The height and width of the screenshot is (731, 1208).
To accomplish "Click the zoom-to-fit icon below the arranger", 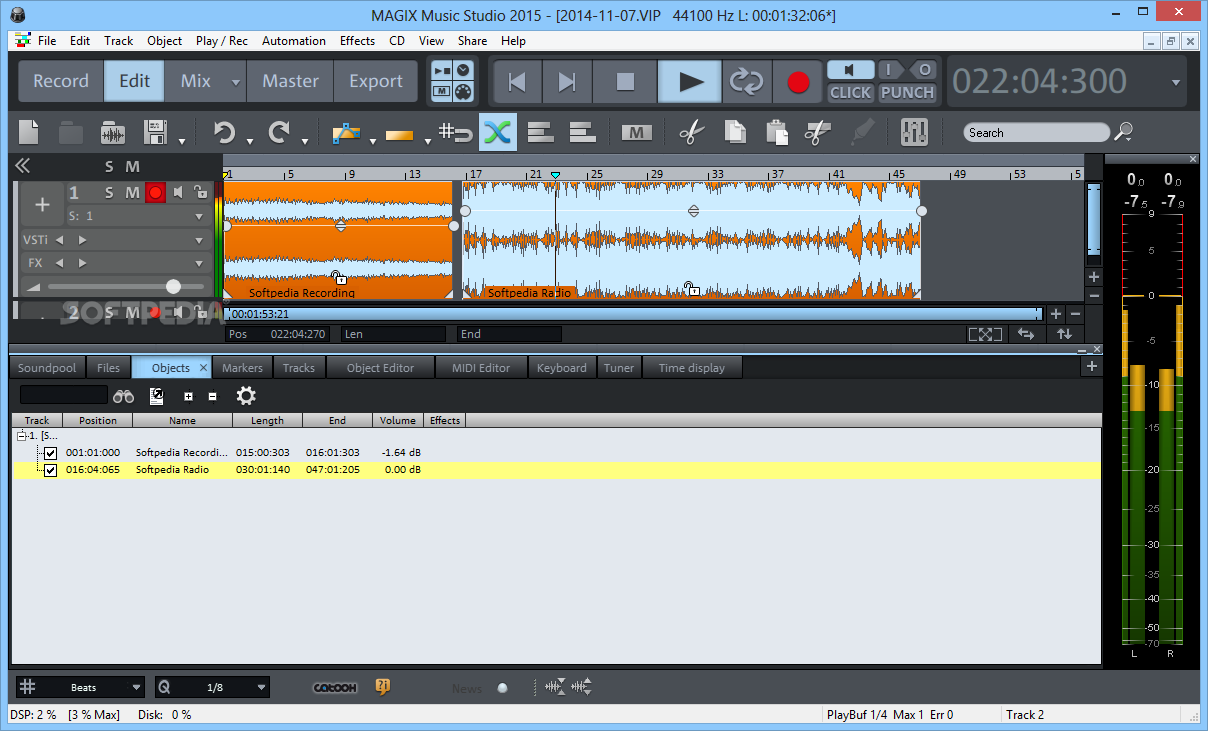I will (x=985, y=334).
